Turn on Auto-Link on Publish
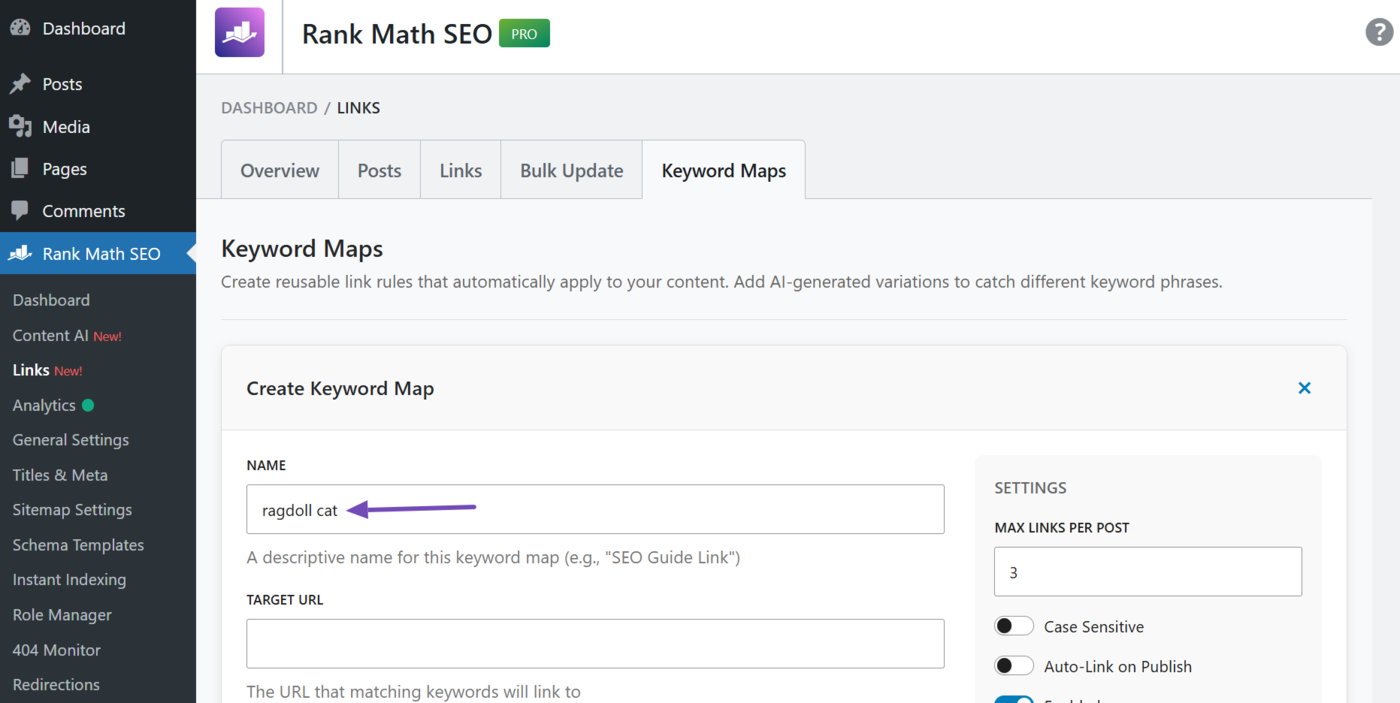Screen dimensions: 1400x703 click(1014, 665)
